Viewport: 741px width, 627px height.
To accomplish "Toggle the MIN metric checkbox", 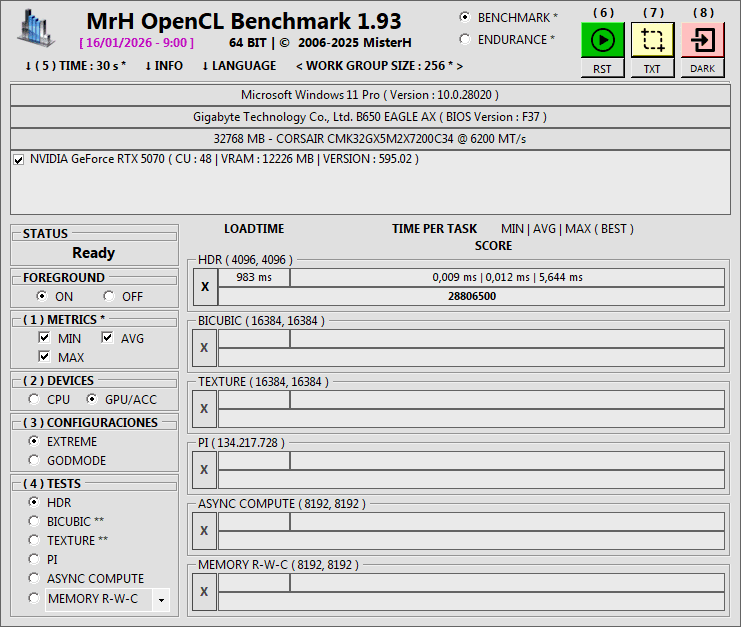I will tap(44, 338).
